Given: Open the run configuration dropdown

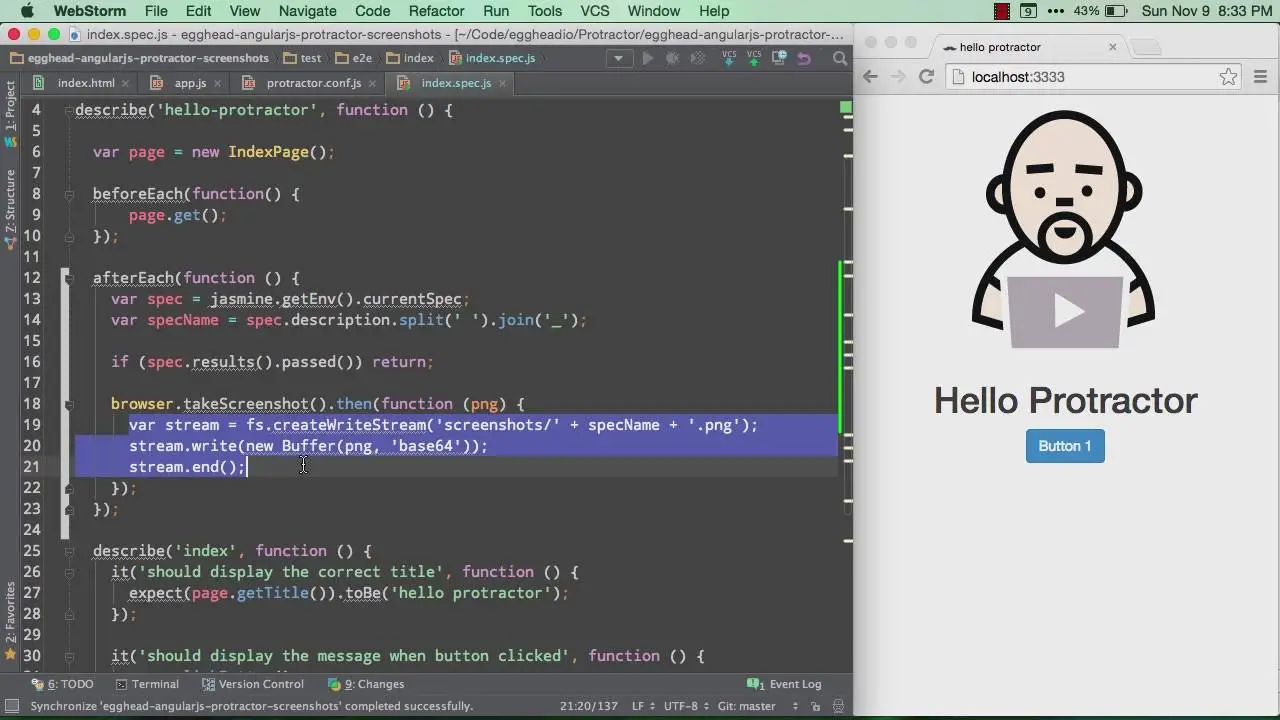Looking at the screenshot, I should (x=618, y=58).
